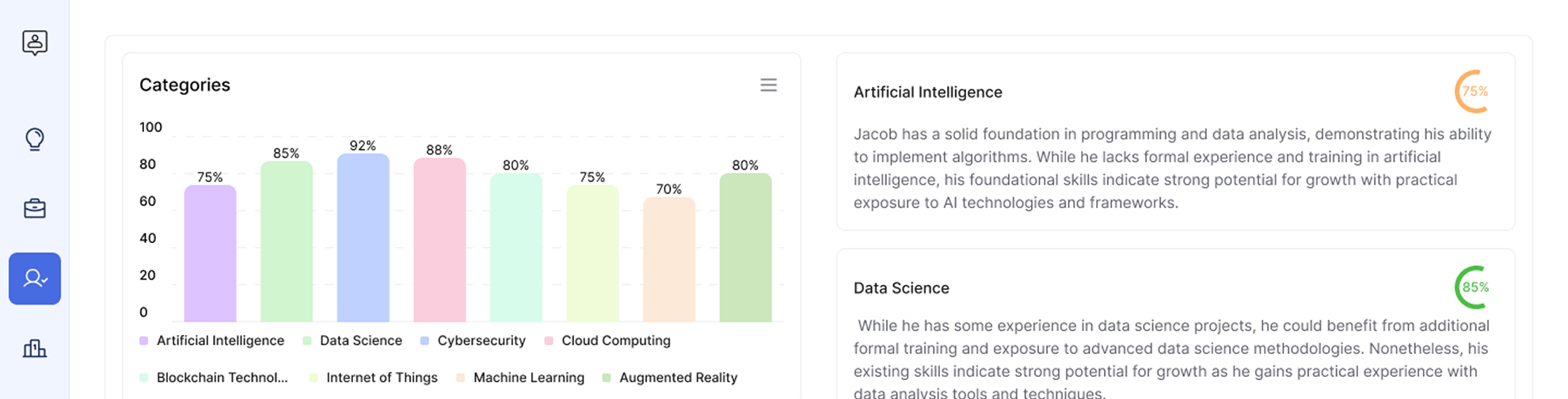Viewport: 1568px width, 399px height.
Task: Hide Blockchain Technology series via legend
Action: coord(222,378)
